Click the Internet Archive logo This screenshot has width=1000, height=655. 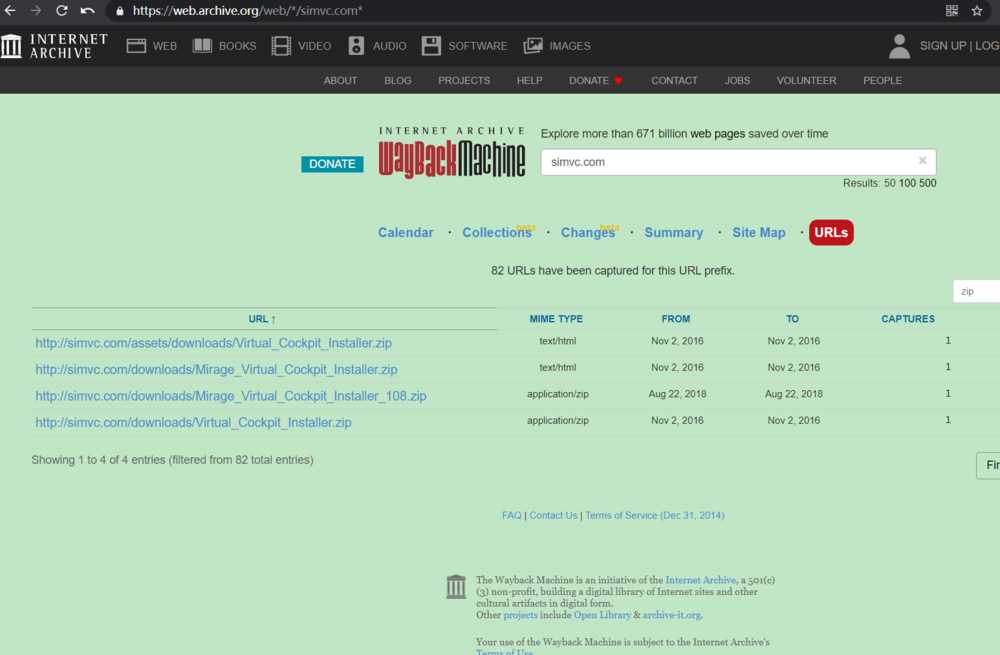(x=54, y=46)
